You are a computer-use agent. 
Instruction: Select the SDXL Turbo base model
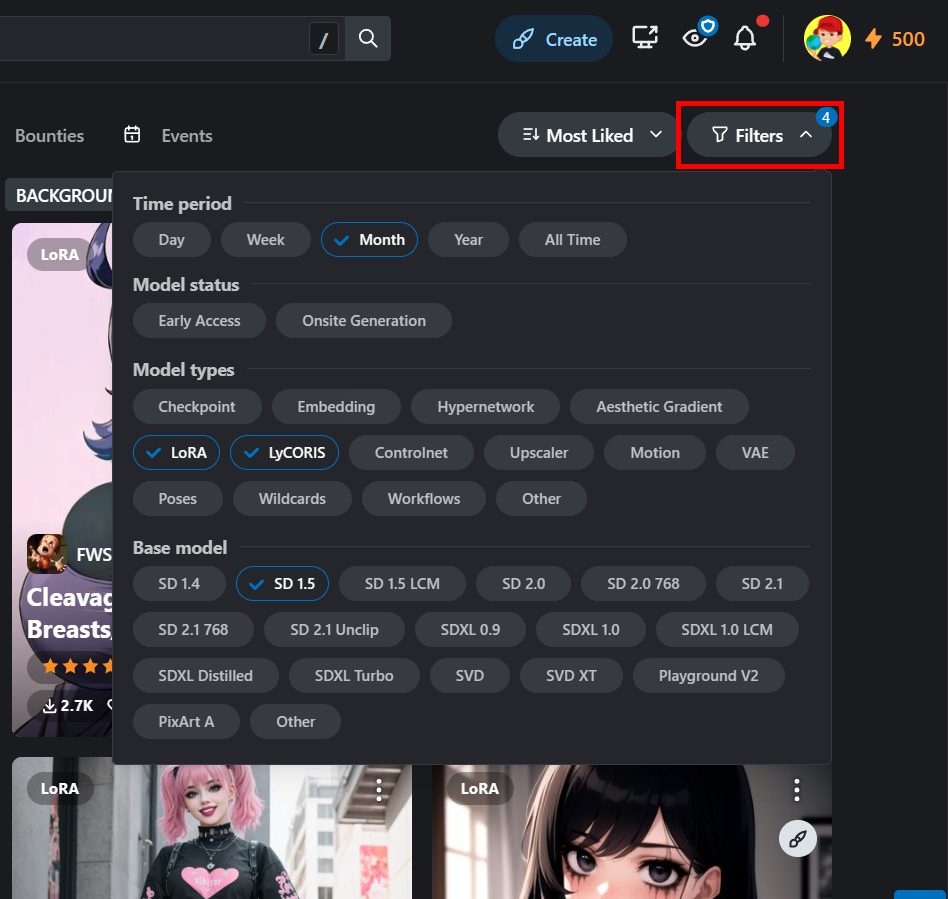(353, 676)
